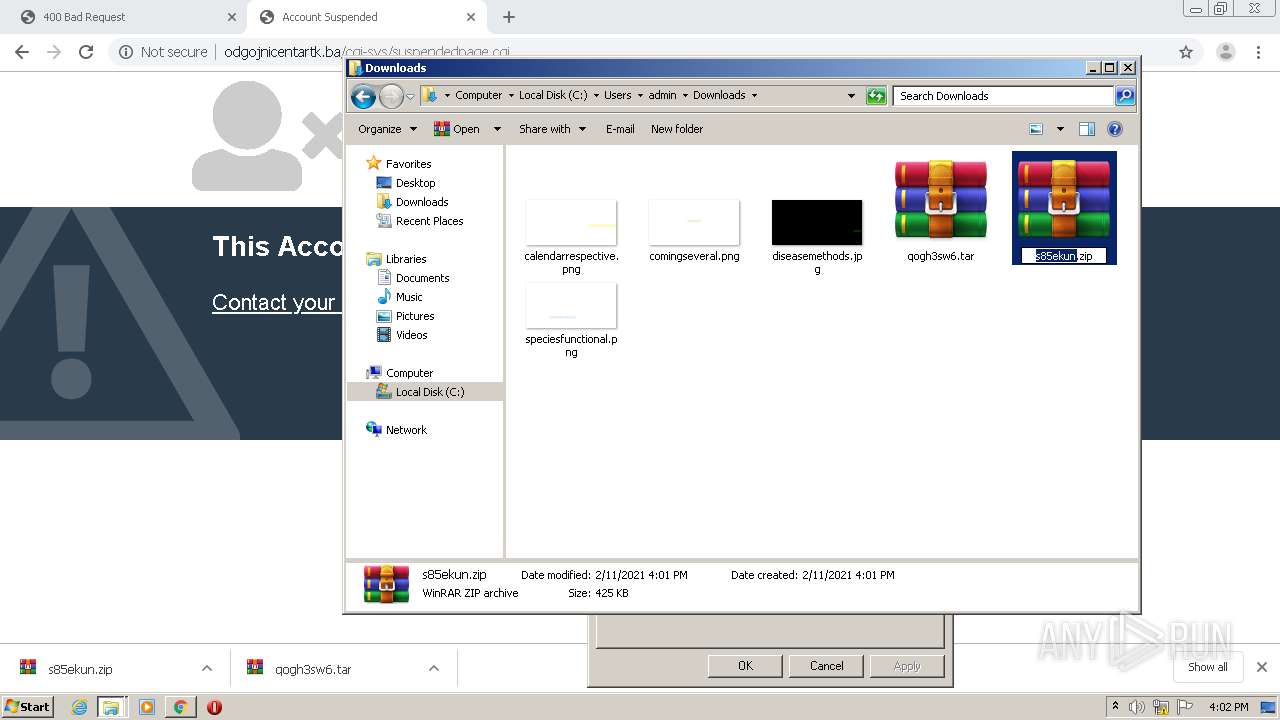Select diseasemethods.jpg thumbnail
Image resolution: width=1280 pixels, height=720 pixels.
(x=817, y=222)
